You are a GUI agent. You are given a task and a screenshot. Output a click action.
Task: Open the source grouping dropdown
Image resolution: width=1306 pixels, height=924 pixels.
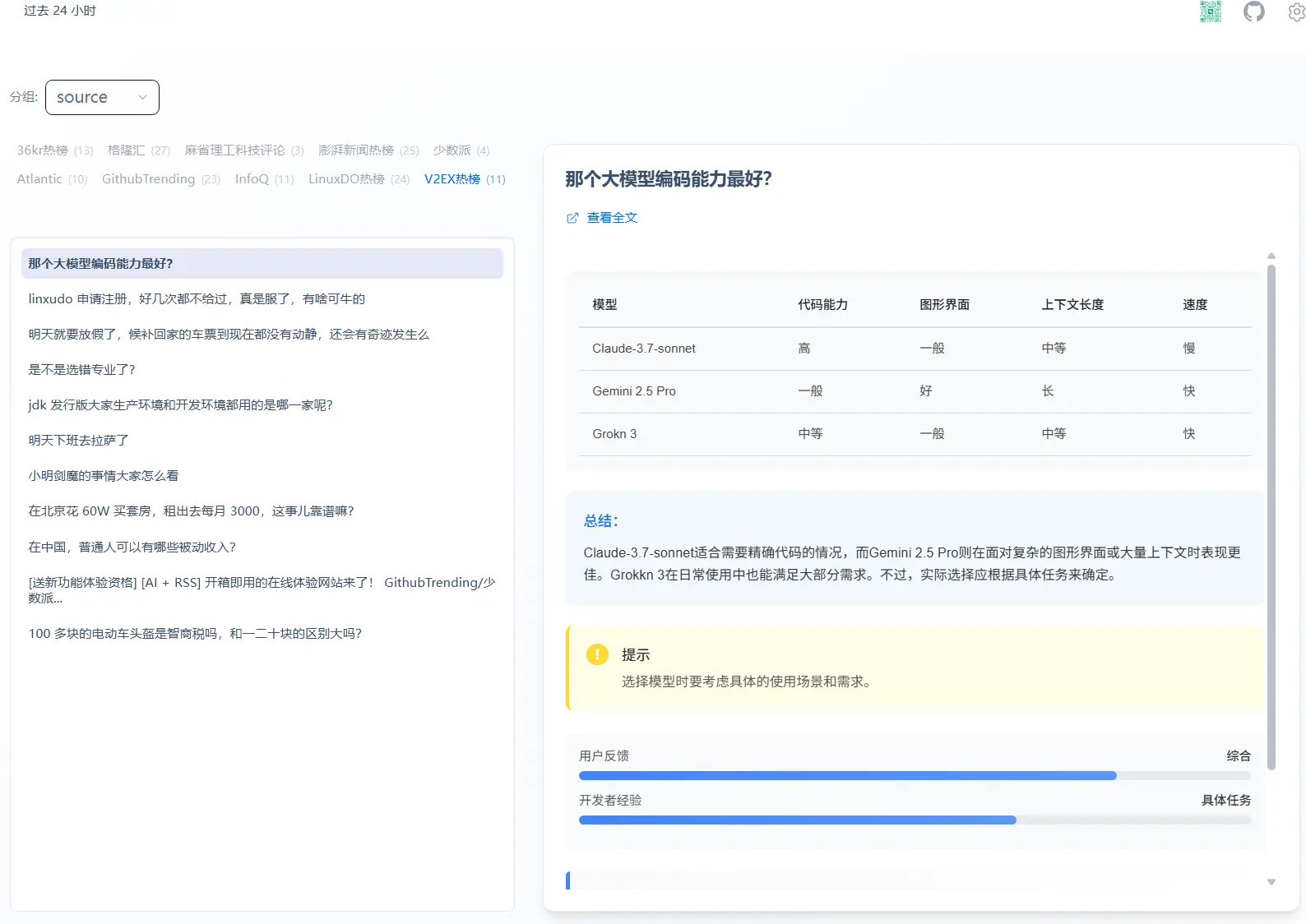point(102,97)
